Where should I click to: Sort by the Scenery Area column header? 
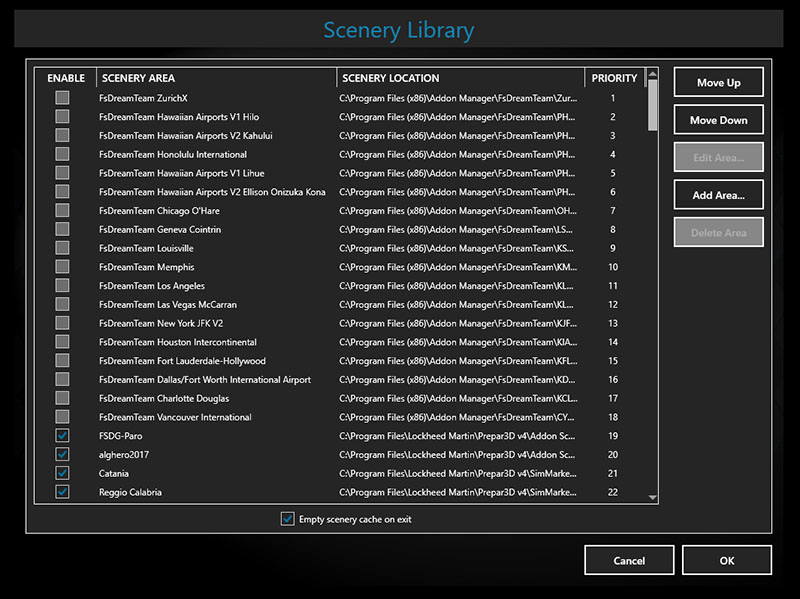216,78
